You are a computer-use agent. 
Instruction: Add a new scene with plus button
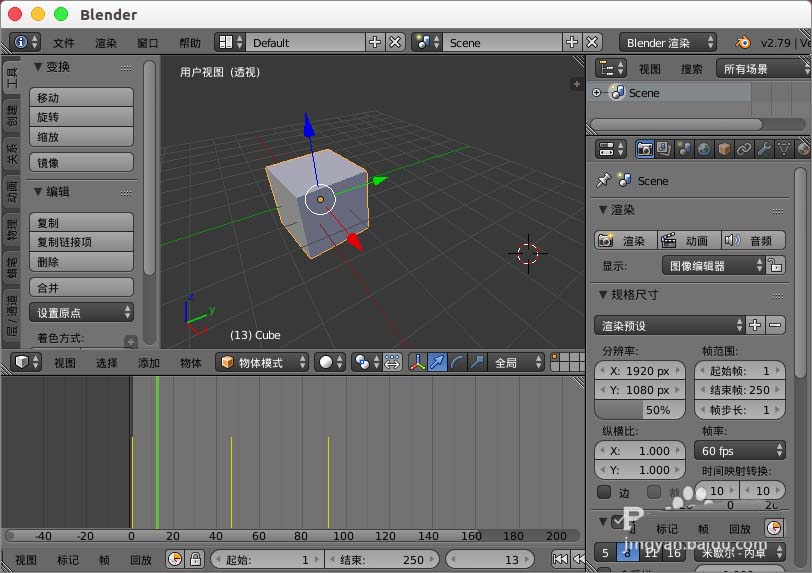pyautogui.click(x=572, y=42)
